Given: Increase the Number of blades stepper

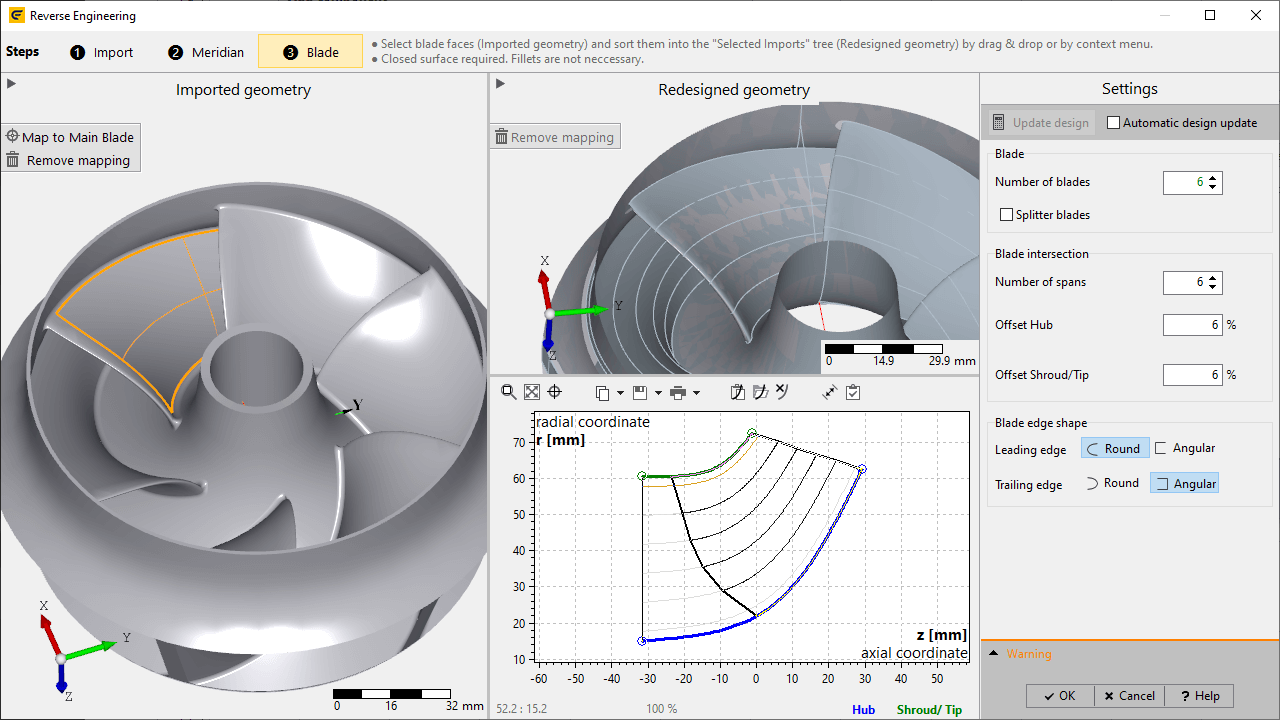Looking at the screenshot, I should coord(1213,178).
